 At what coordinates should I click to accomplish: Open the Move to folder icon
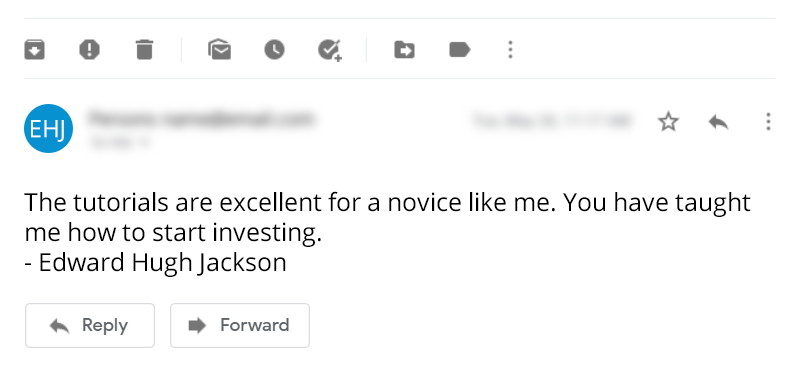point(405,50)
